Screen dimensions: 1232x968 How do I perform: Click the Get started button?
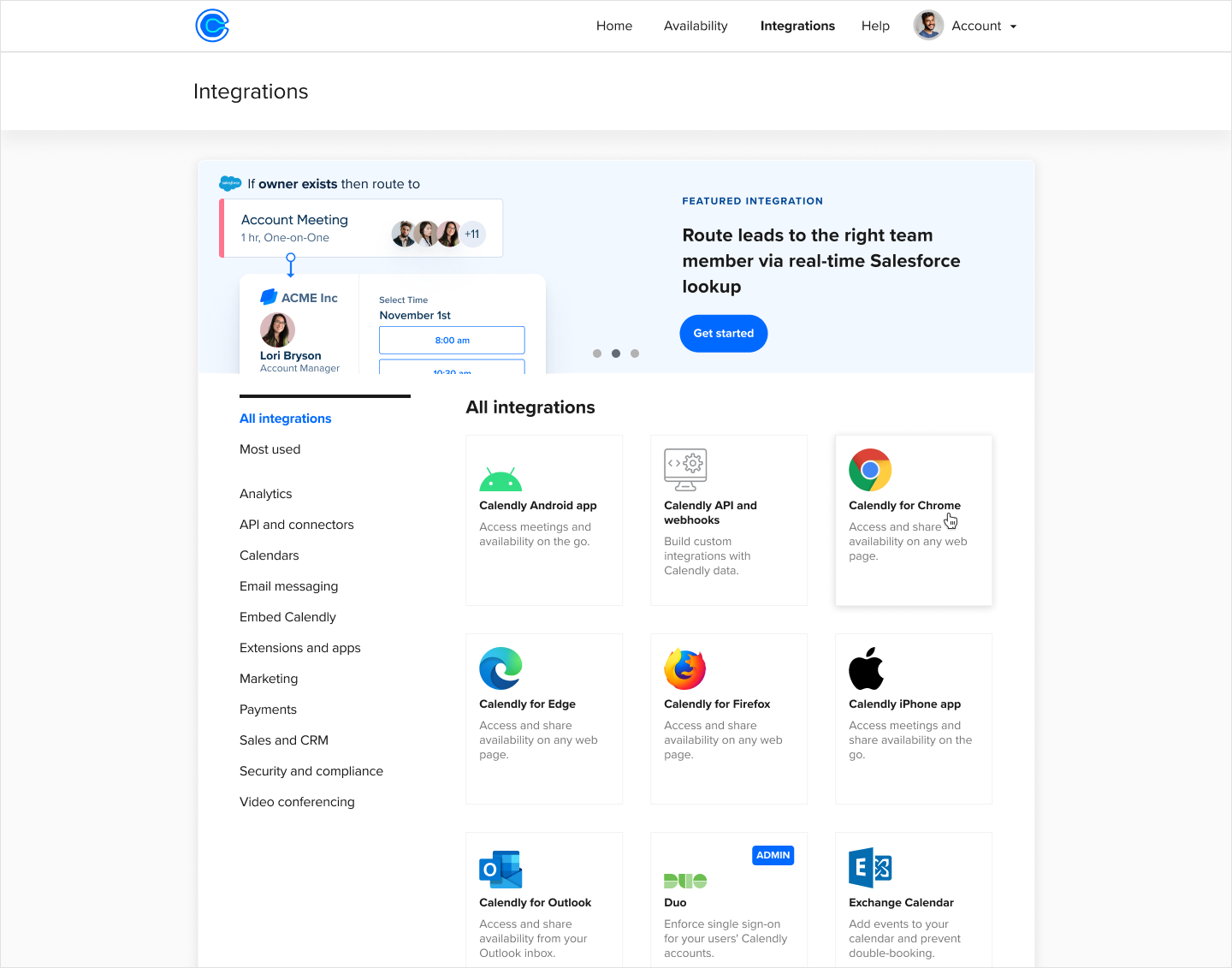[x=723, y=333]
